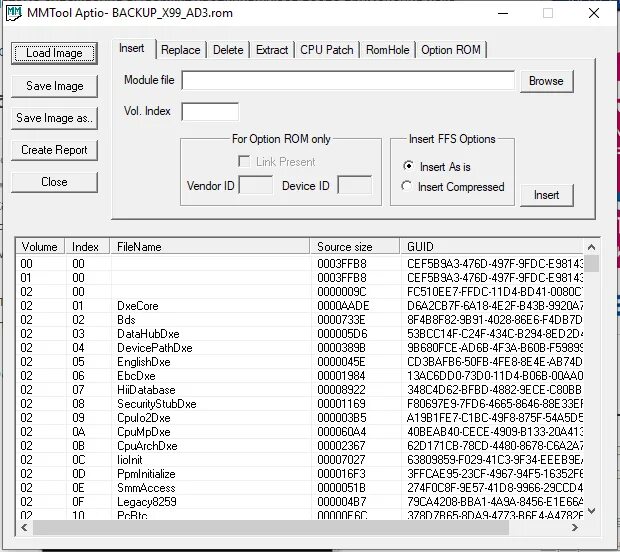Click the horizontal scroll right arrow

[x=575, y=527]
